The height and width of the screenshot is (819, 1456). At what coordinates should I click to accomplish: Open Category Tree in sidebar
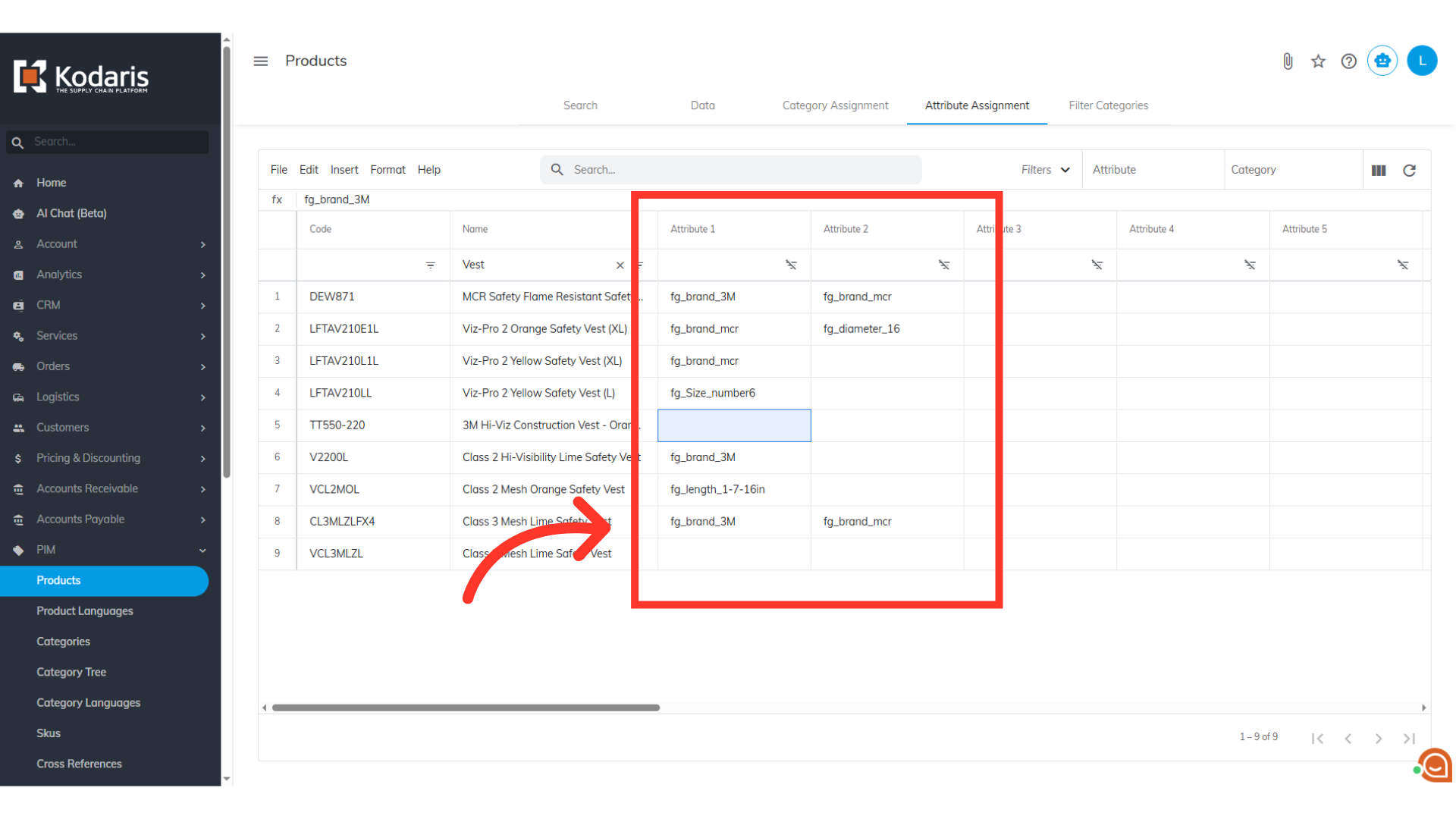71,672
